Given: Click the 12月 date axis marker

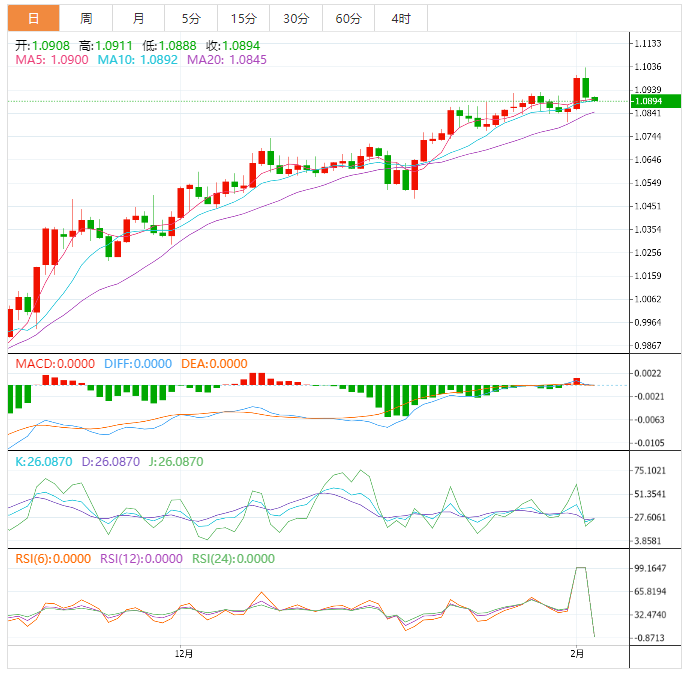Looking at the screenshot, I should click(x=183, y=654).
